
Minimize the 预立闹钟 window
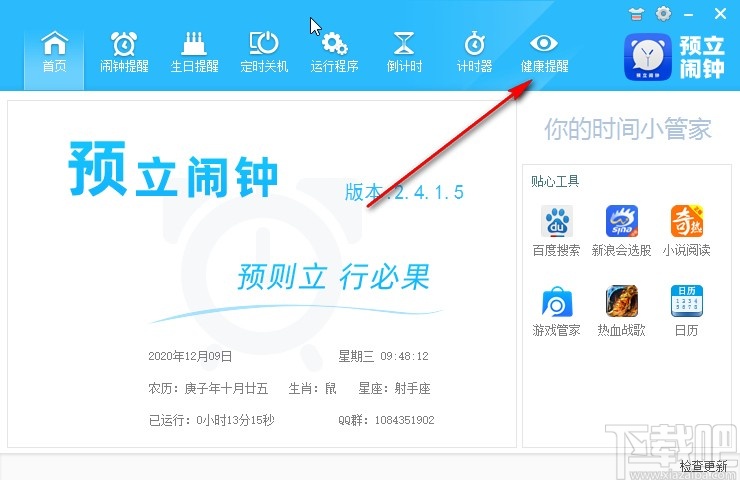(x=689, y=15)
